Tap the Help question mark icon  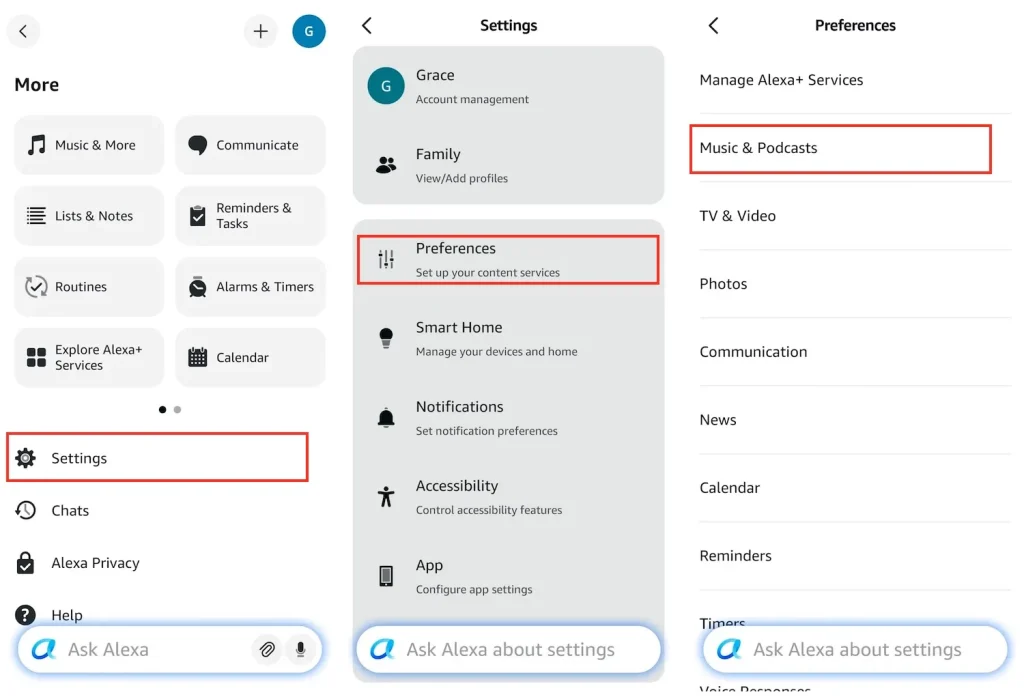point(25,615)
